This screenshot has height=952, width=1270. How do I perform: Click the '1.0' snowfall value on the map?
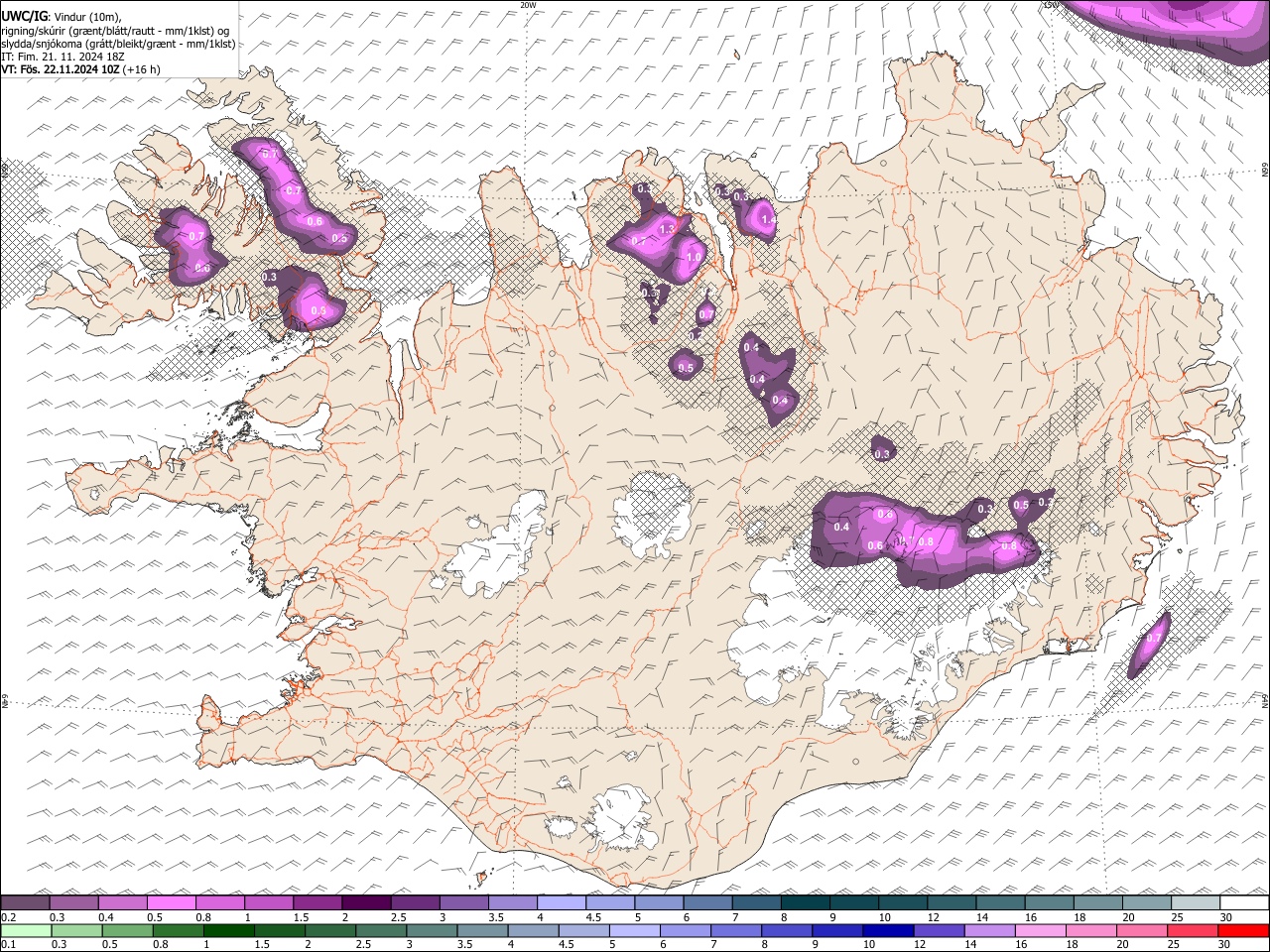click(x=694, y=257)
